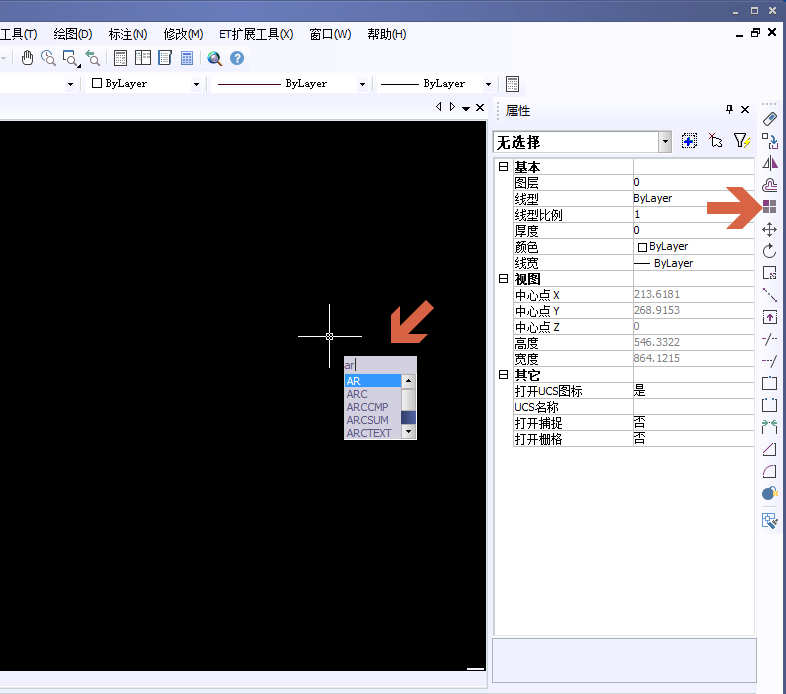Viewport: 786px width, 694px height.
Task: Activate the Pan hand tool
Action: (27, 58)
